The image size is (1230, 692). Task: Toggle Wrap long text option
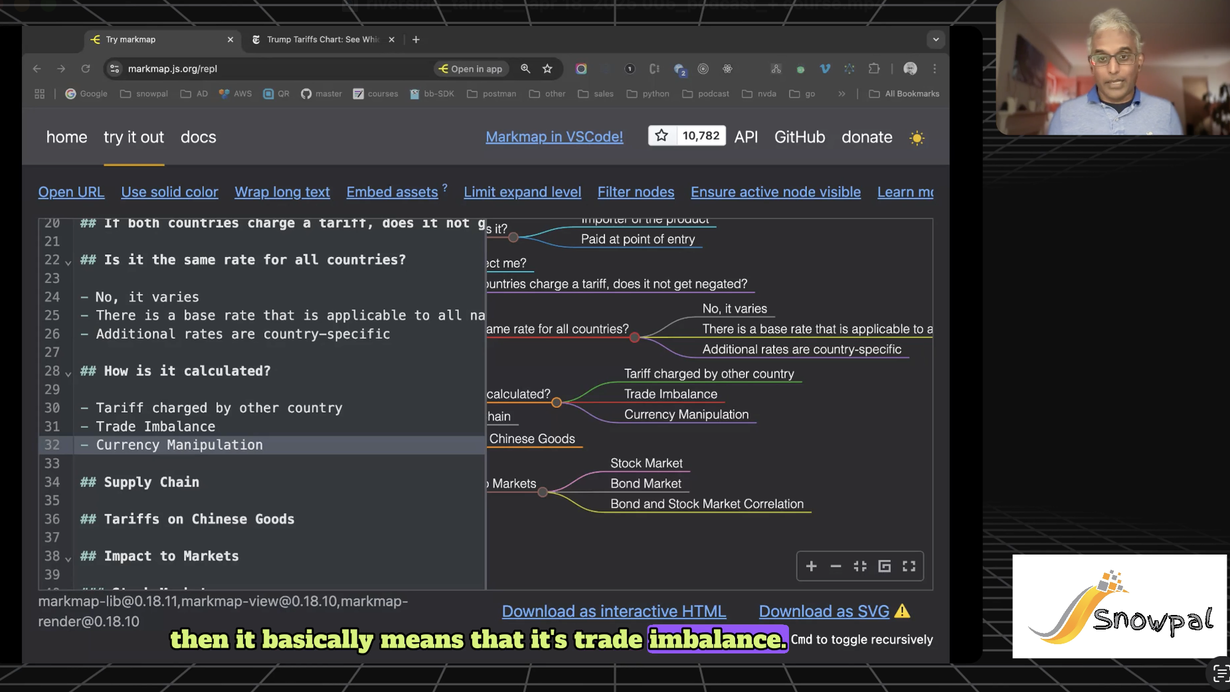282,192
